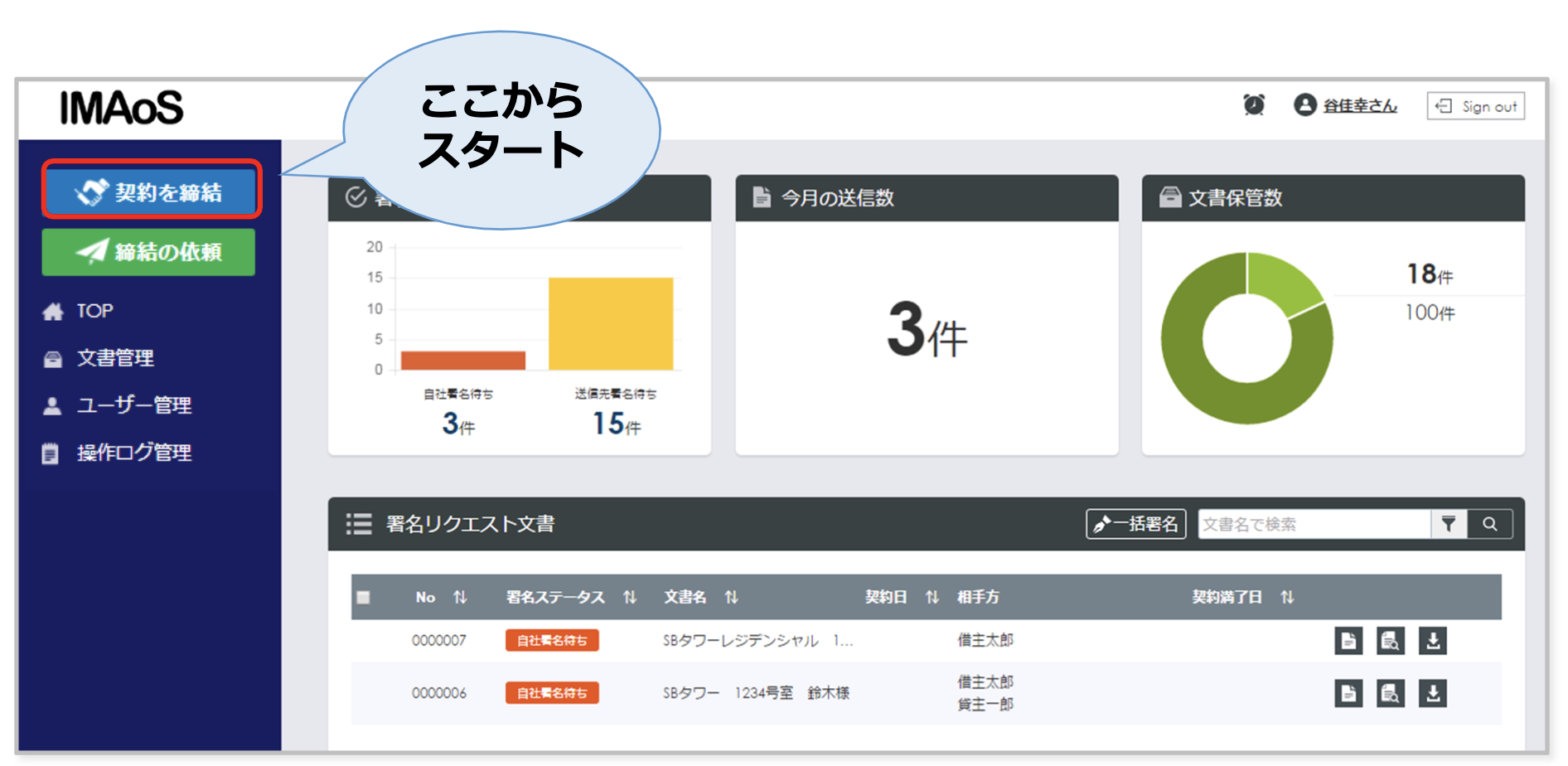Click the document preview icon for row 0000006
The height and width of the screenshot is (766, 1568).
click(1391, 693)
